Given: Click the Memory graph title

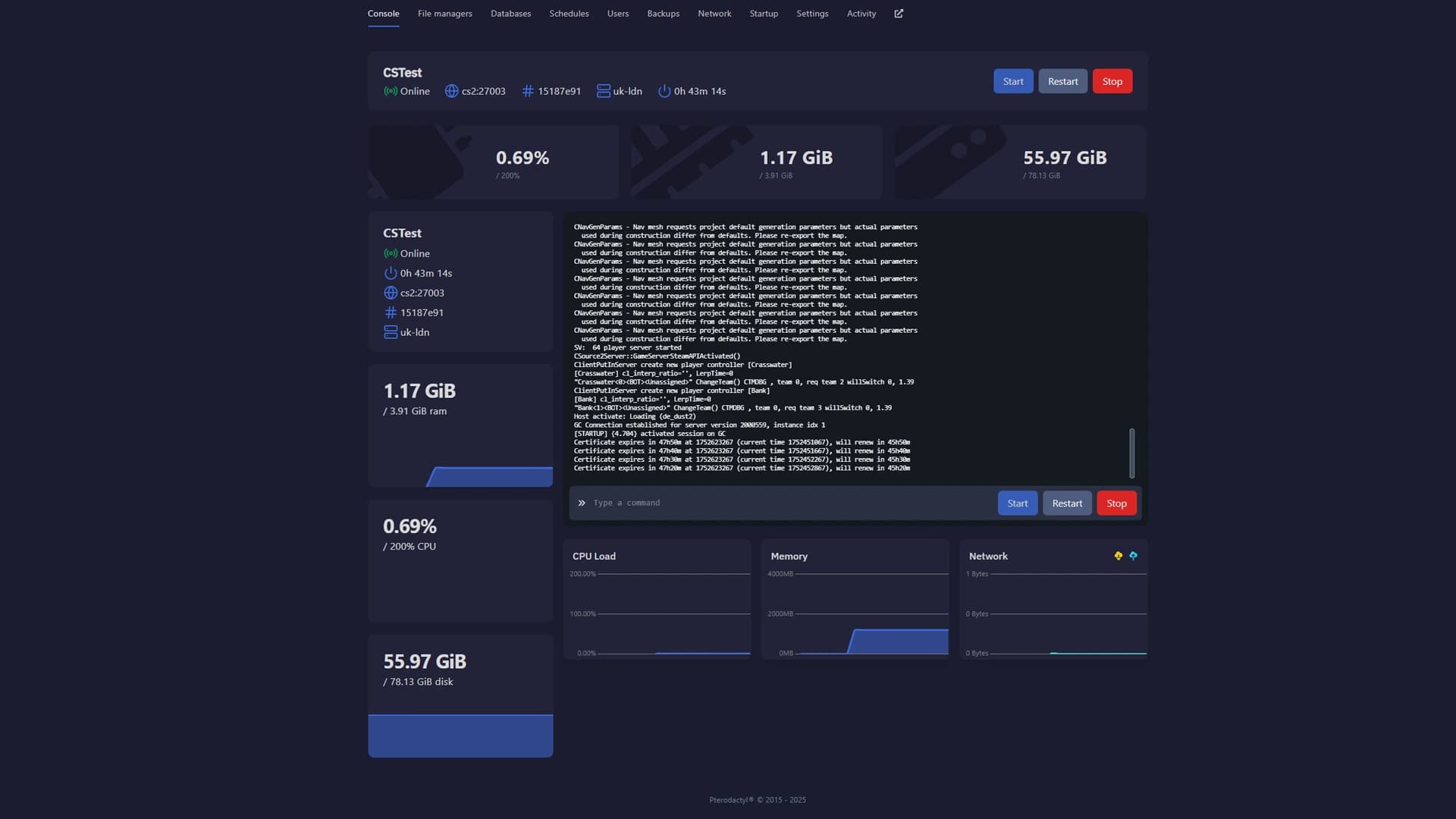Looking at the screenshot, I should tap(789, 556).
